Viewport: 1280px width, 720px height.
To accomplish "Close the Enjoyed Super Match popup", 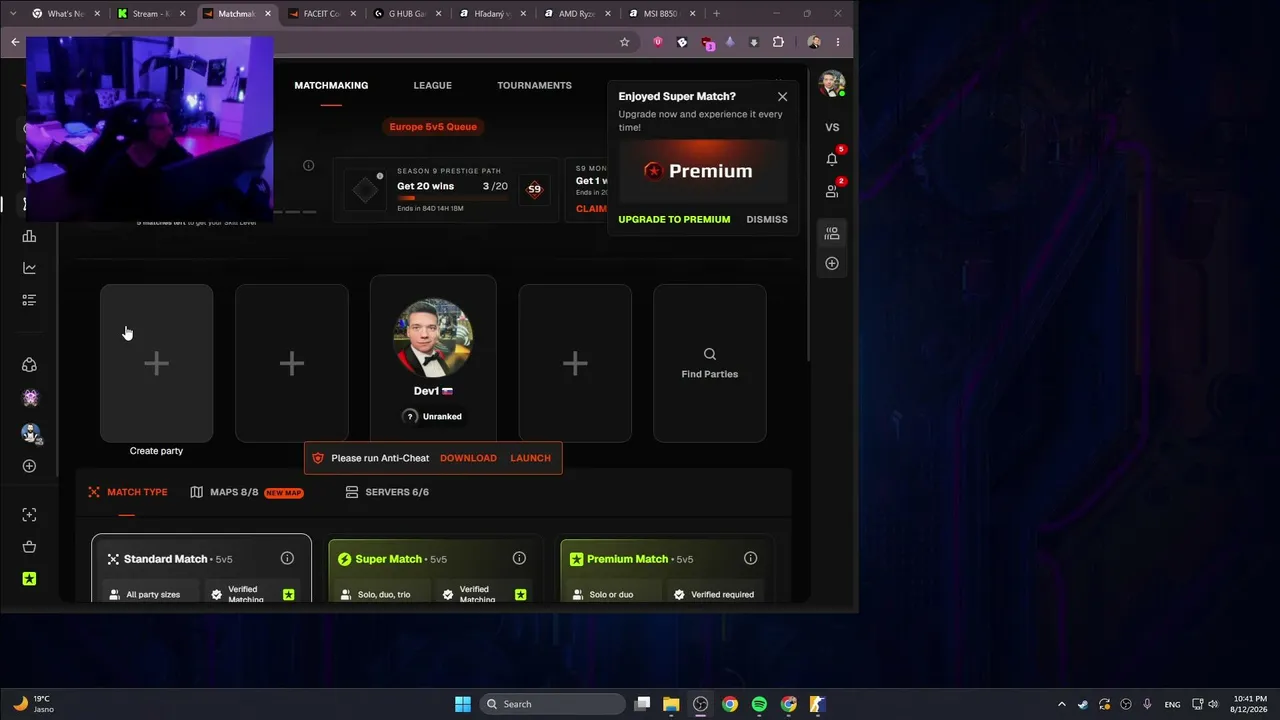I will point(782,97).
